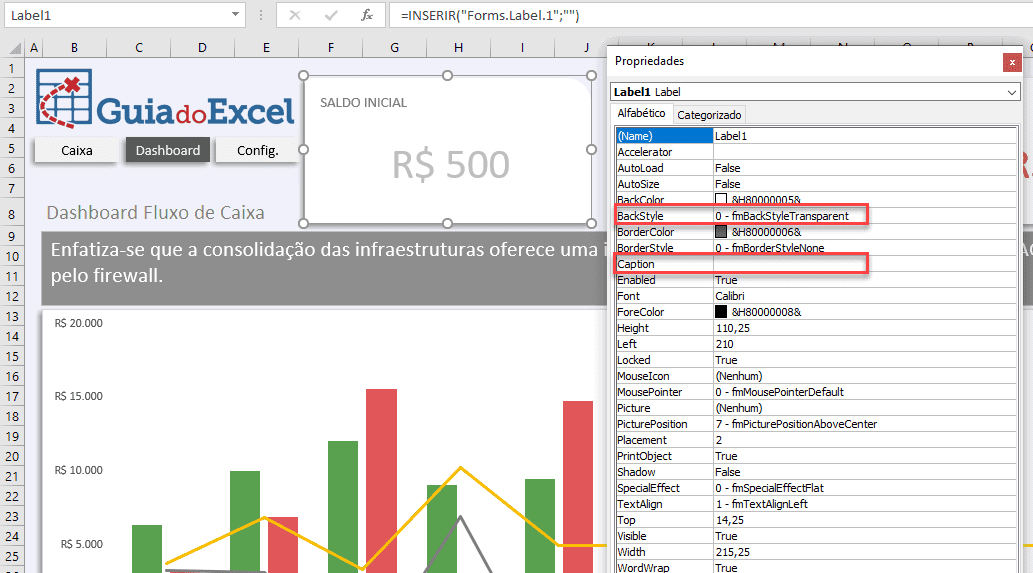Click the Dashboard navigation button
1033x573 pixels.
click(x=168, y=150)
